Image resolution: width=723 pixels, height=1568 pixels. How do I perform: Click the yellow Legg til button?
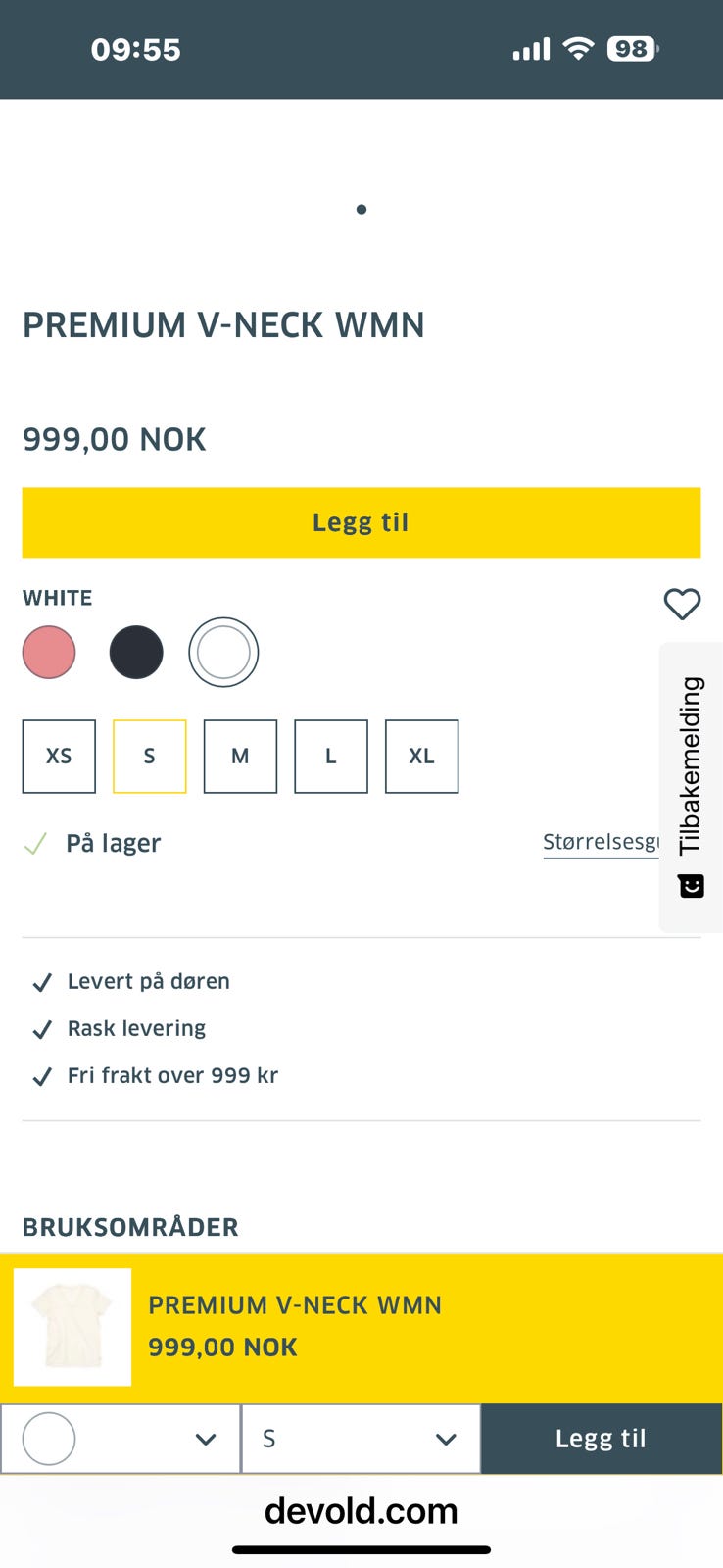tap(361, 522)
